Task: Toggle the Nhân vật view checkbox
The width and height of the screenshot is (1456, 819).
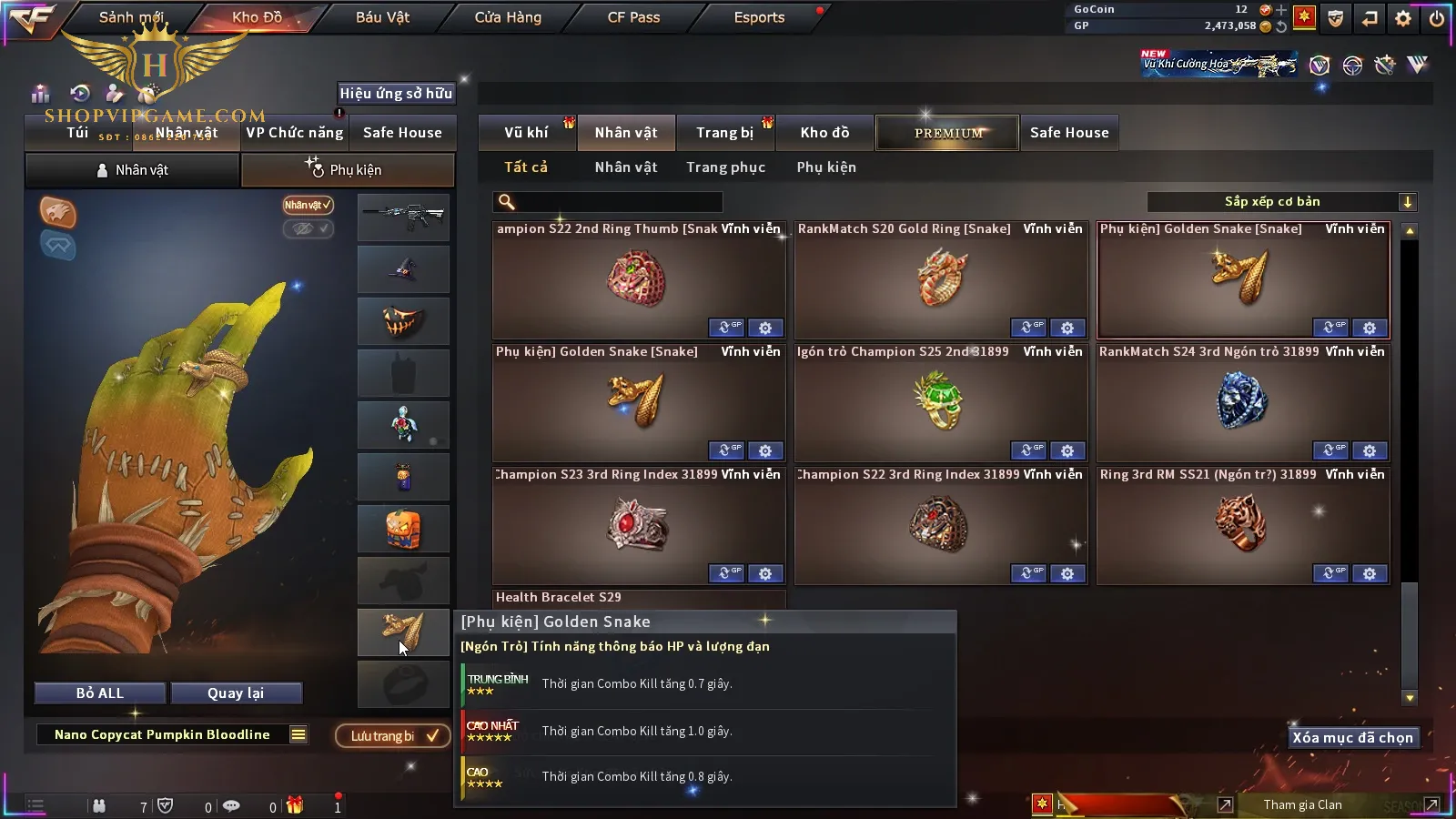Action: pos(308,205)
